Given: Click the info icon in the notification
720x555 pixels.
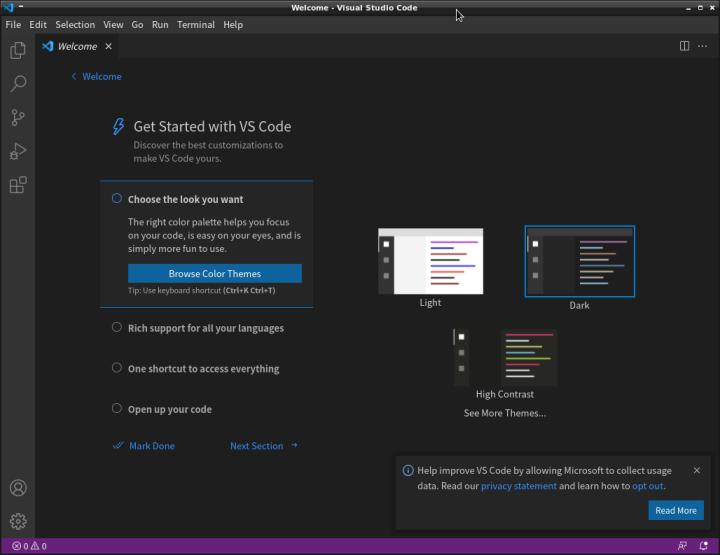Looking at the screenshot, I should tap(408, 471).
